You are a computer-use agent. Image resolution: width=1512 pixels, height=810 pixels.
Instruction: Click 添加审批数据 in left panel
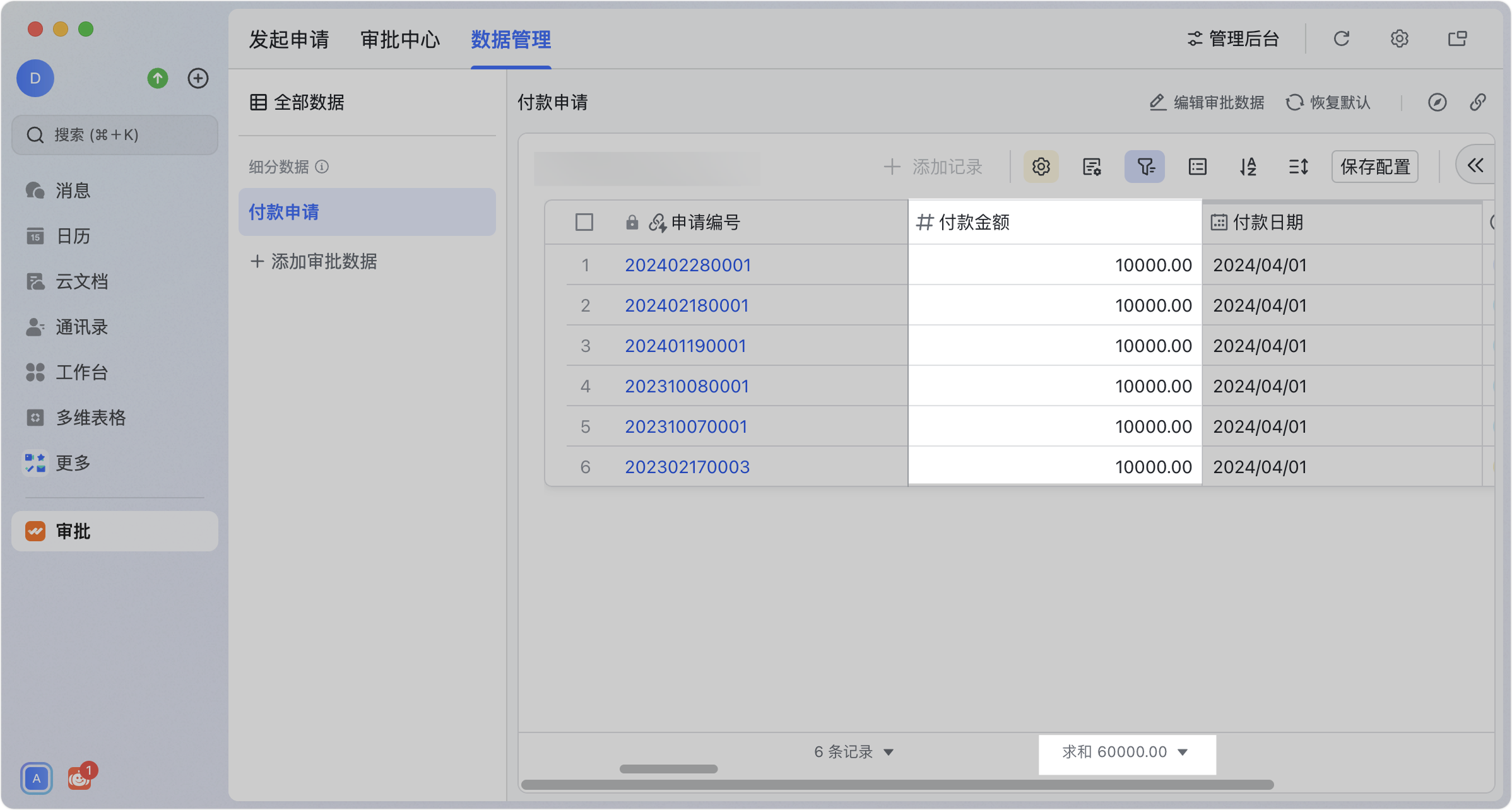click(314, 261)
